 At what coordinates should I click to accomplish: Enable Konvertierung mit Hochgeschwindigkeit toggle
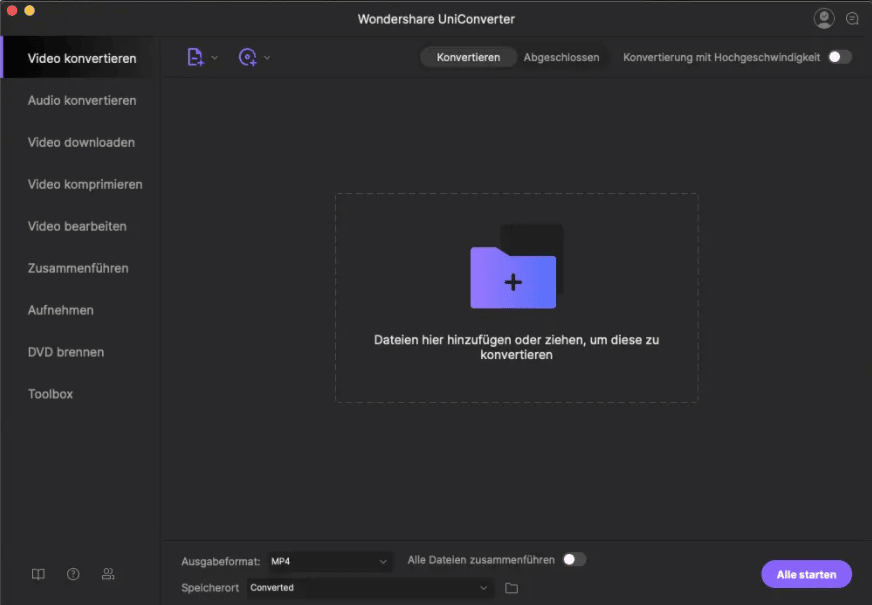click(x=840, y=57)
